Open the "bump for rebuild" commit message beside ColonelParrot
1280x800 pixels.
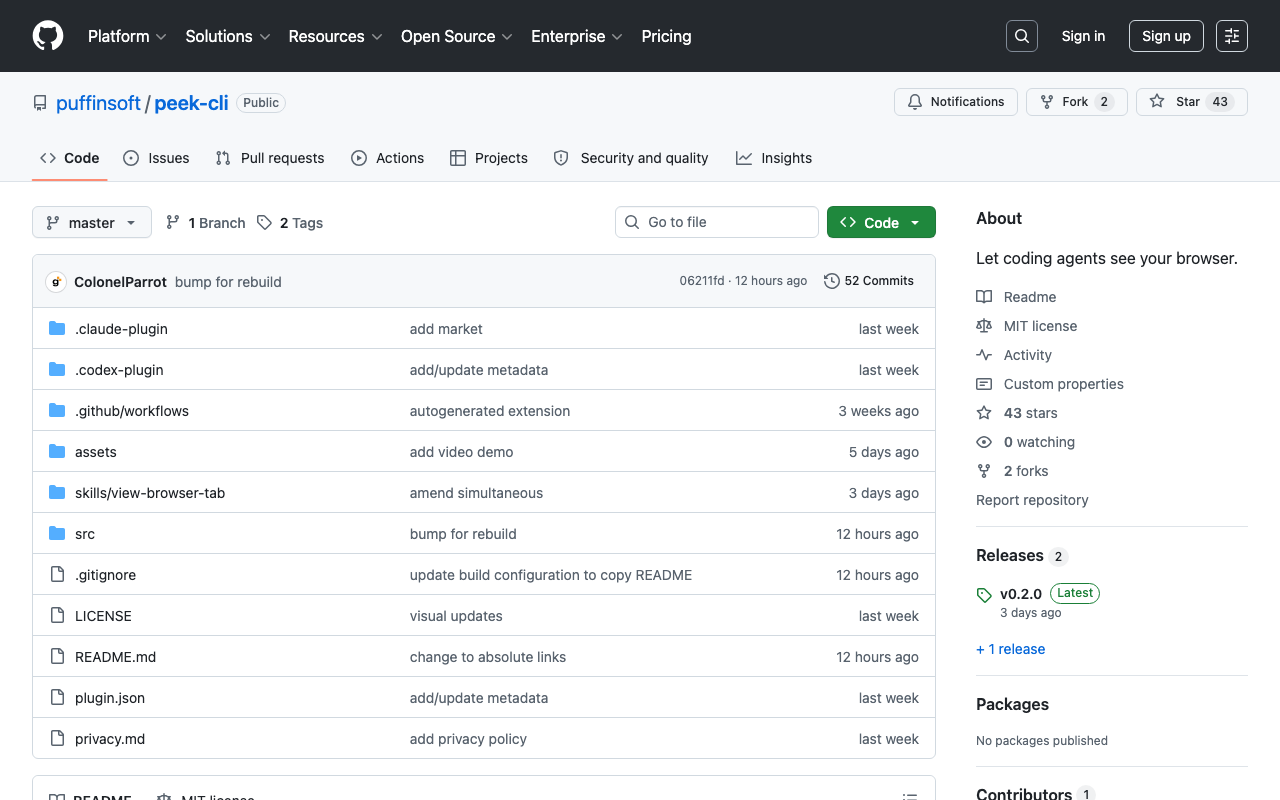tap(228, 282)
